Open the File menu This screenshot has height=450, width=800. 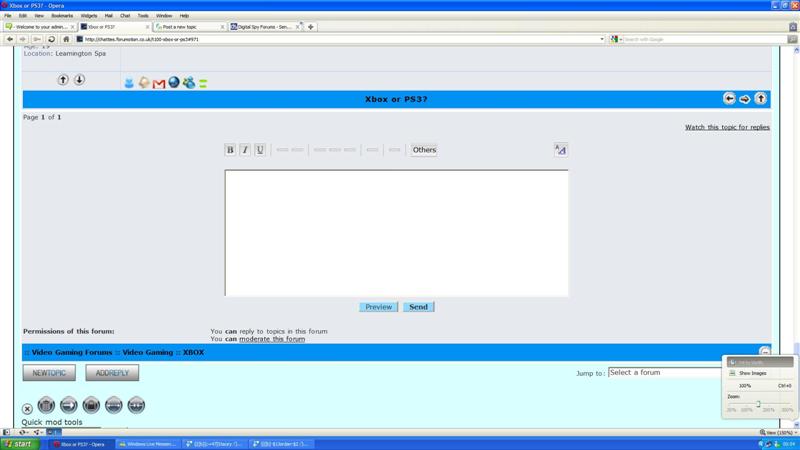[x=8, y=16]
